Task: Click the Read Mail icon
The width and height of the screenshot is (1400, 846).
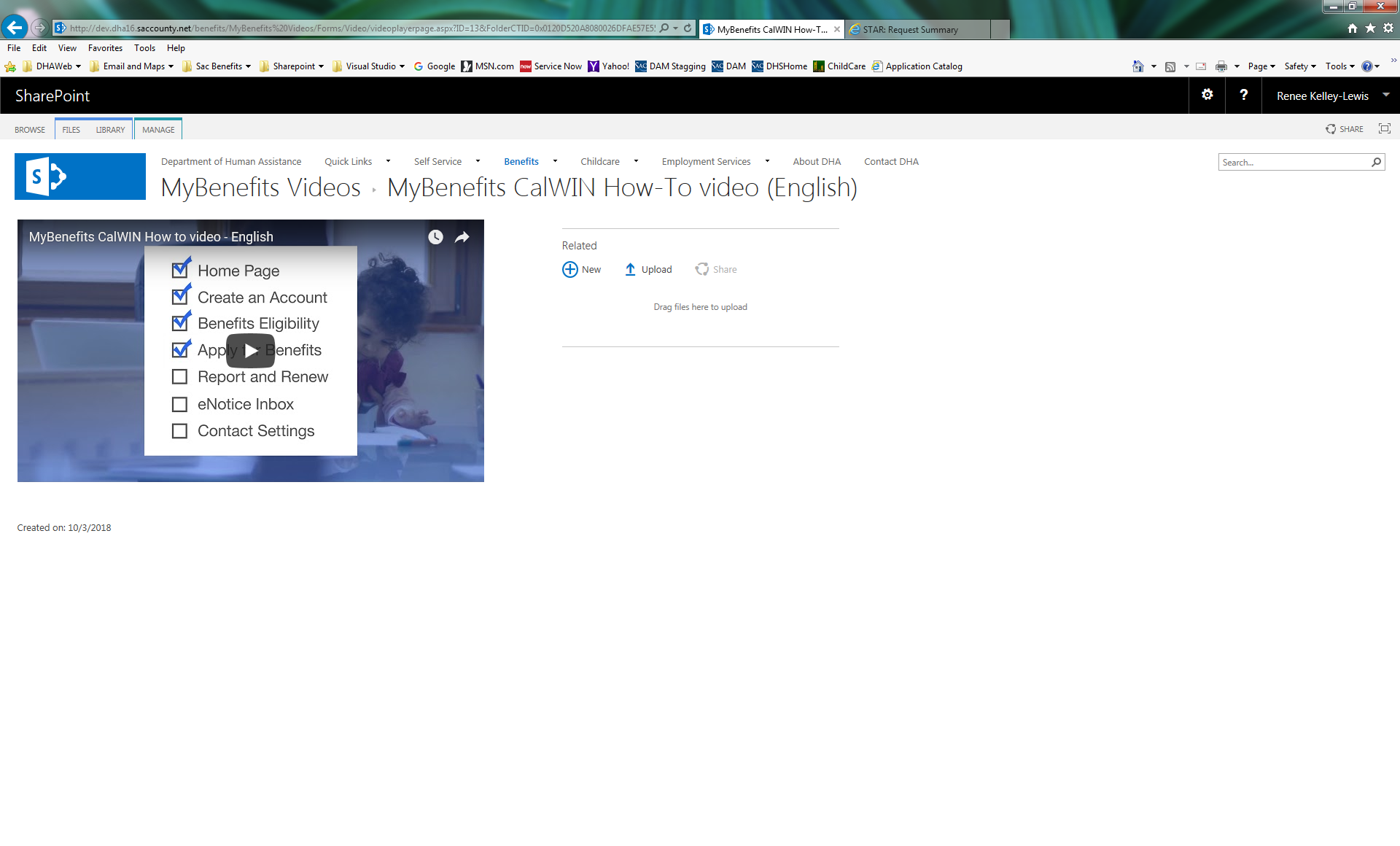Action: (x=1201, y=66)
